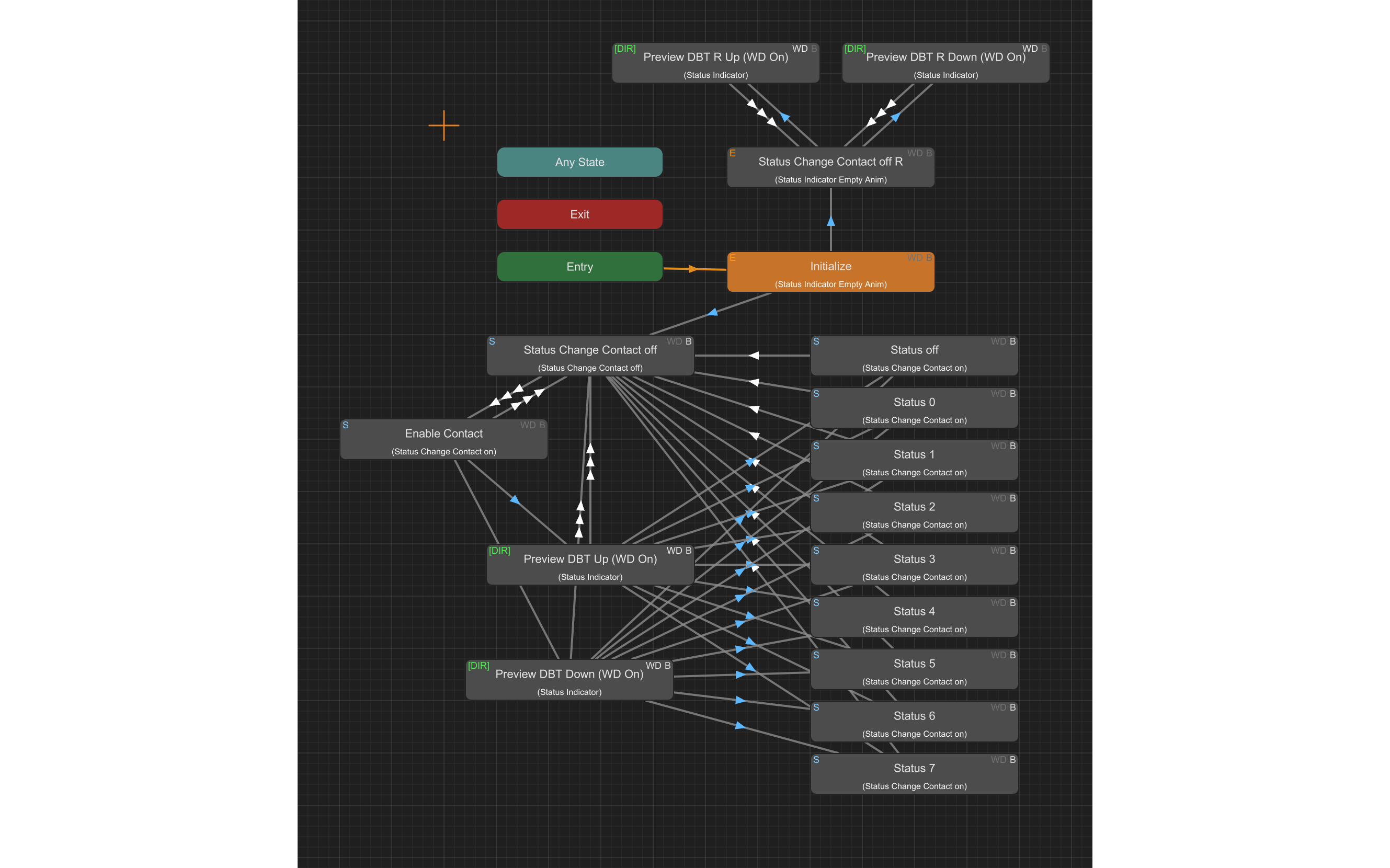Click the S tag on Status 3 node

[x=816, y=551]
